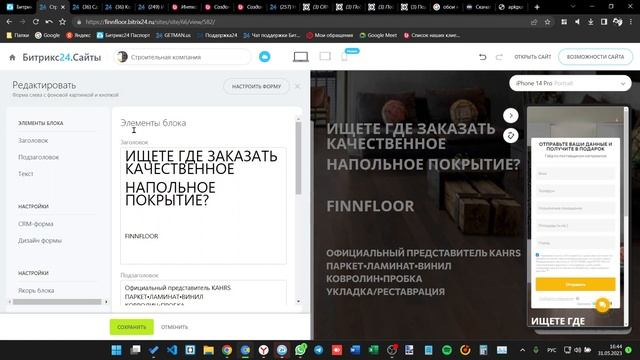Click ОТКРЫТЬ САЙТ link

(x=533, y=57)
